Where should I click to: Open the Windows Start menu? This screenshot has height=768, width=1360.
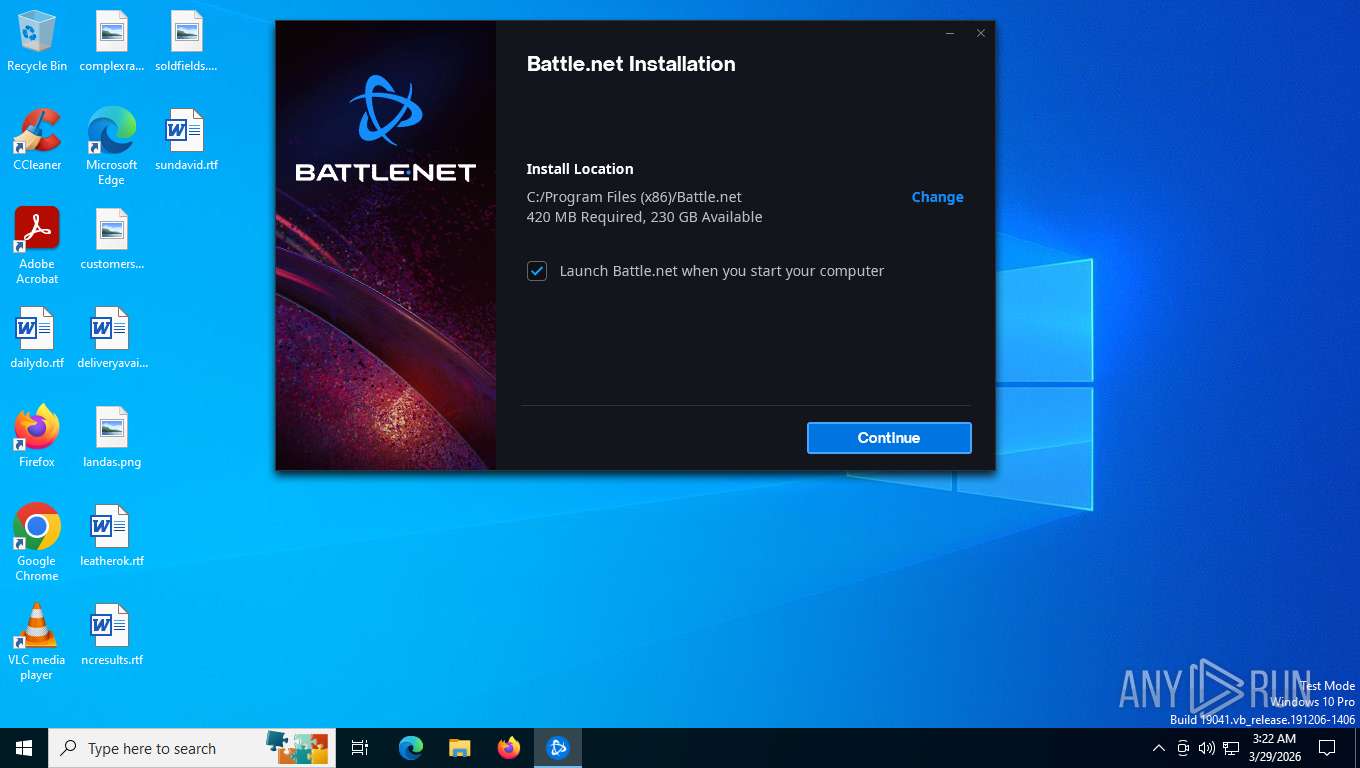[24, 748]
